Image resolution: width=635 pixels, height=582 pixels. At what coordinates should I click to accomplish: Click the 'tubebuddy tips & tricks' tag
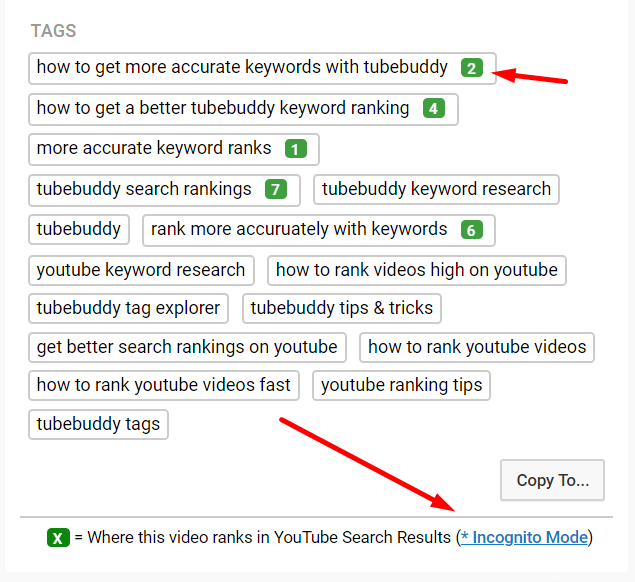tap(342, 308)
